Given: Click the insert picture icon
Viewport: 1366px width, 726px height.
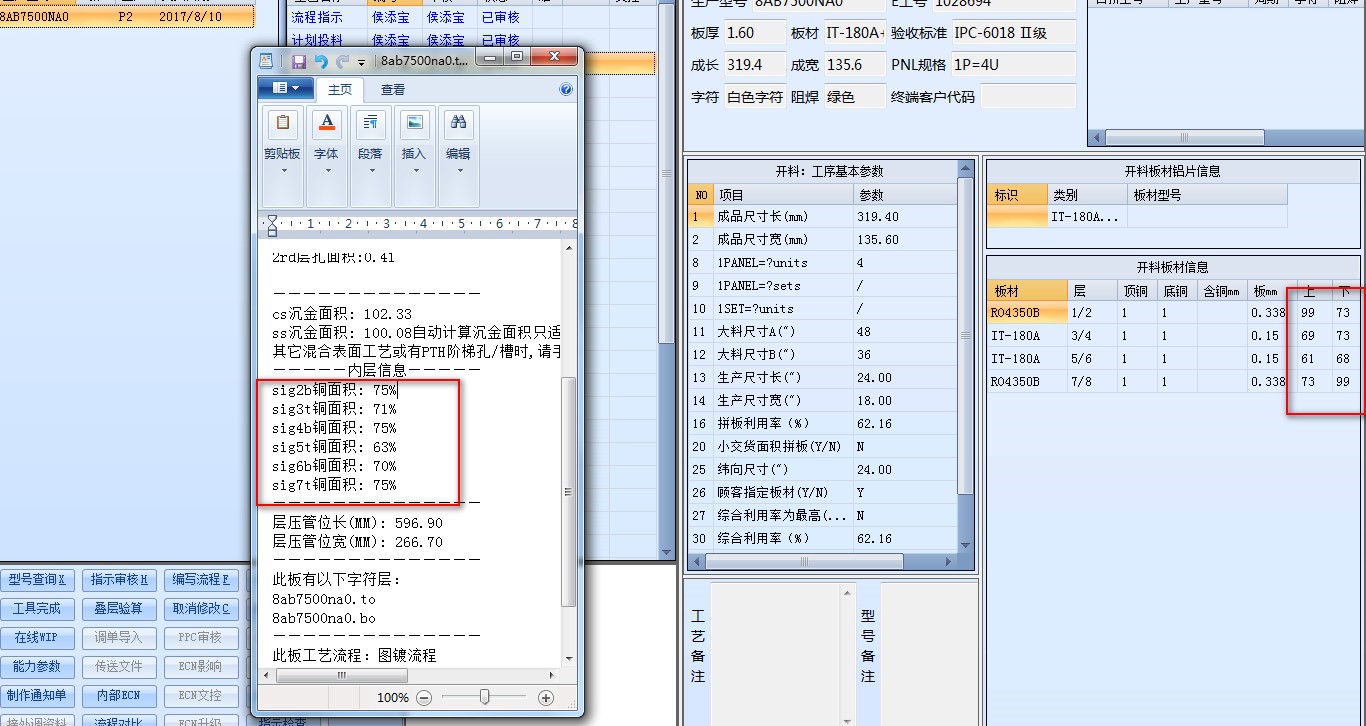Looking at the screenshot, I should (414, 124).
